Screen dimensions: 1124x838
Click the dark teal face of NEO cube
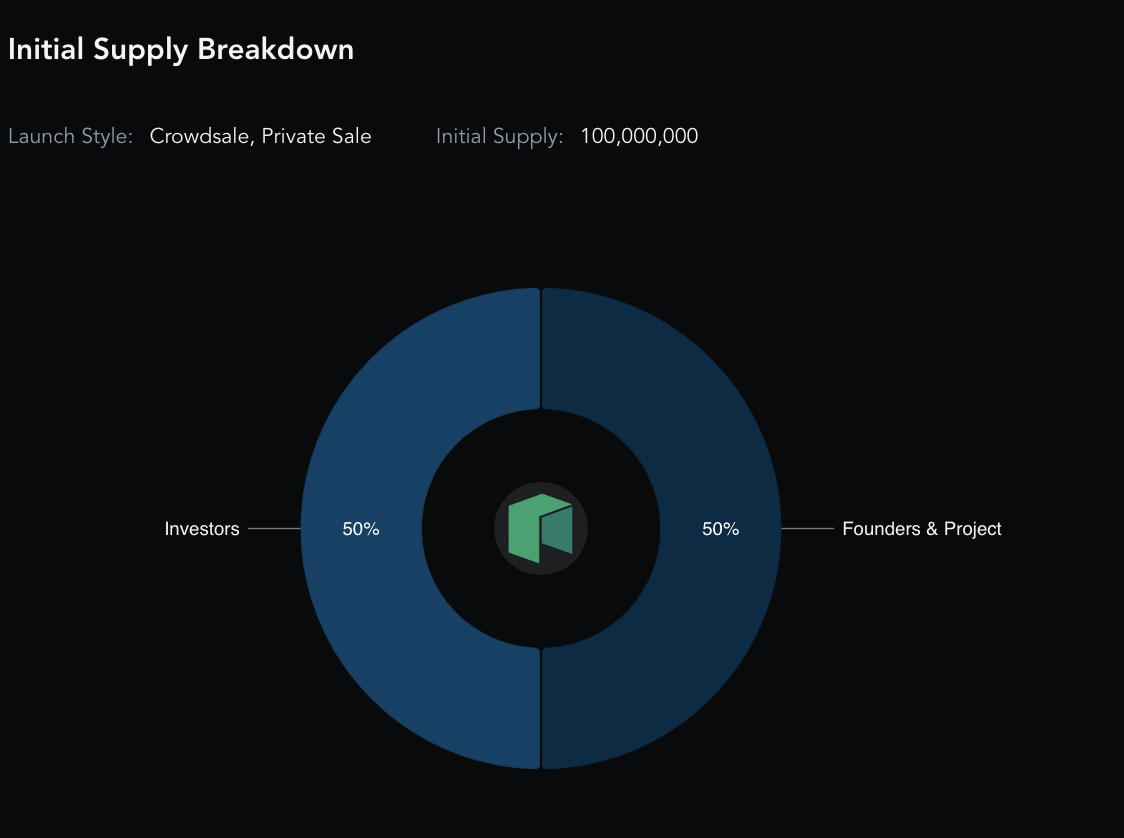pos(557,529)
